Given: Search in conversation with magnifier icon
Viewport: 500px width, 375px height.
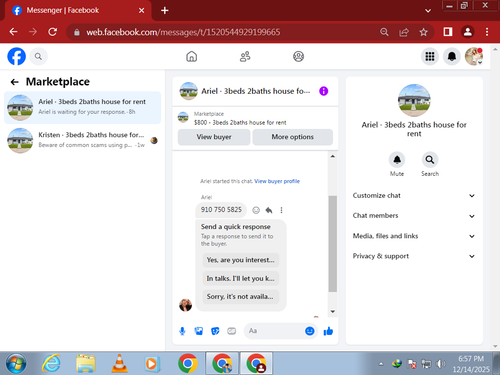Looking at the screenshot, I should [x=430, y=160].
